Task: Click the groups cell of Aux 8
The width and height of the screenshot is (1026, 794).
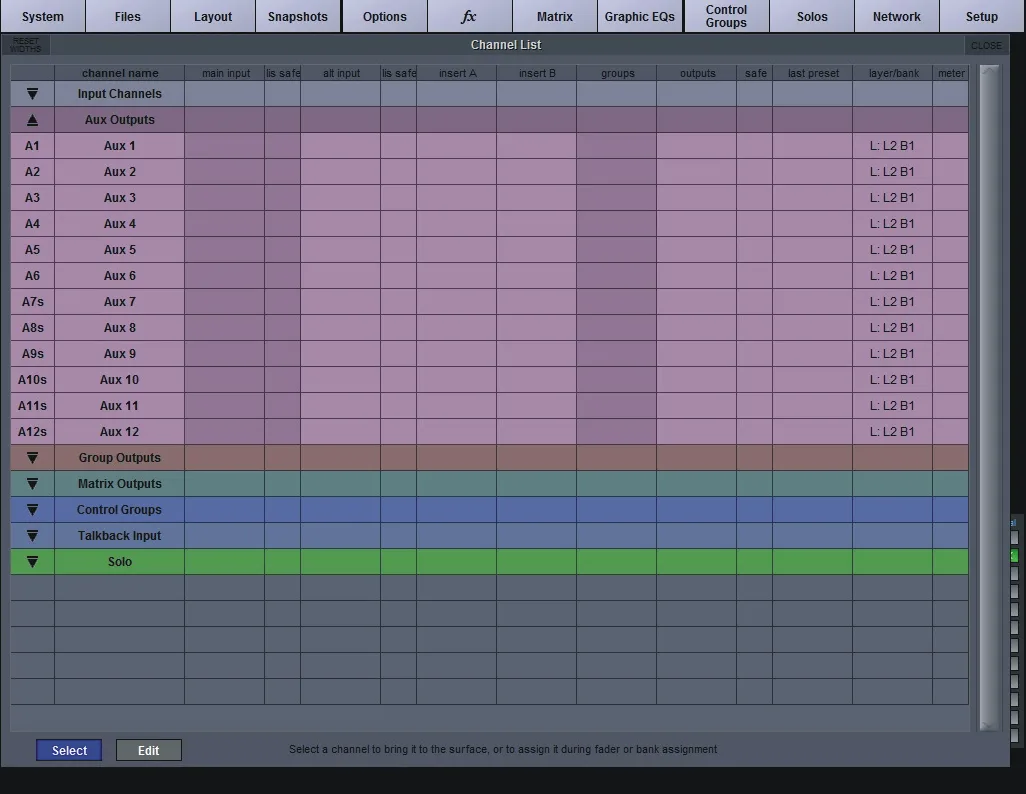Action: tap(616, 327)
